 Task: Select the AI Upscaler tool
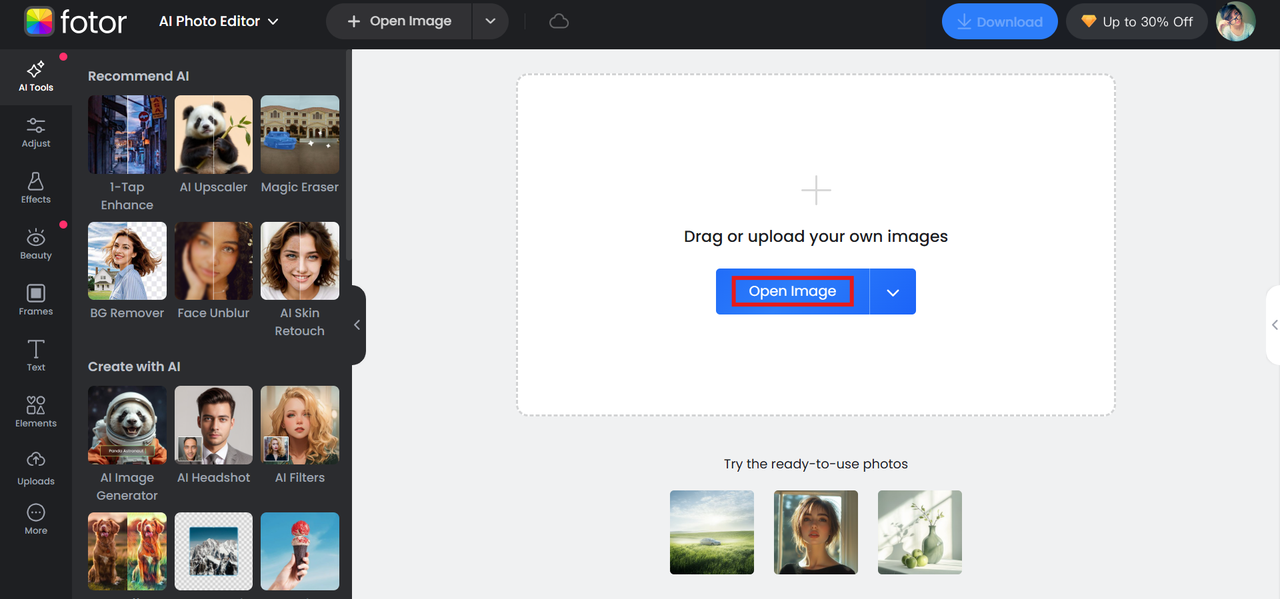coord(213,146)
